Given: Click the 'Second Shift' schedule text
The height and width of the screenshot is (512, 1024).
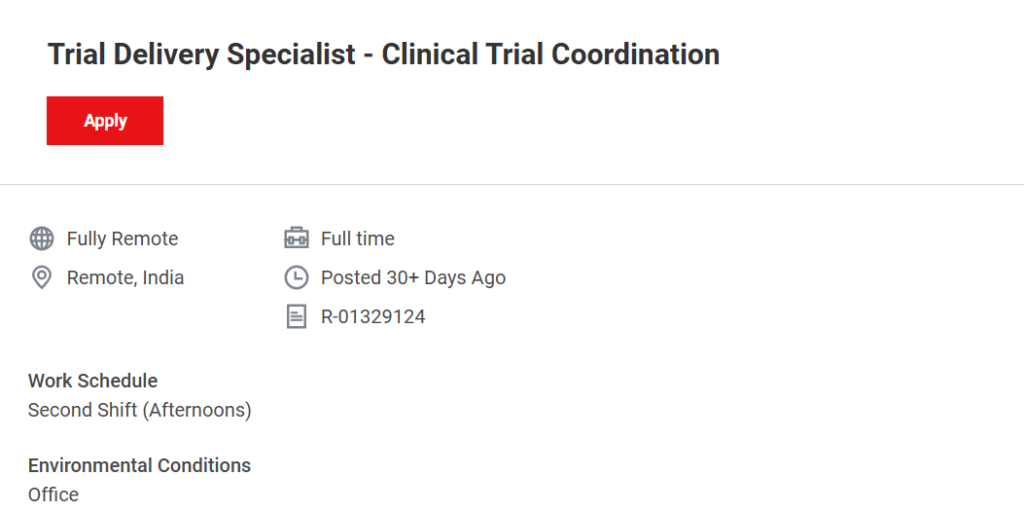Looking at the screenshot, I should (84, 410).
